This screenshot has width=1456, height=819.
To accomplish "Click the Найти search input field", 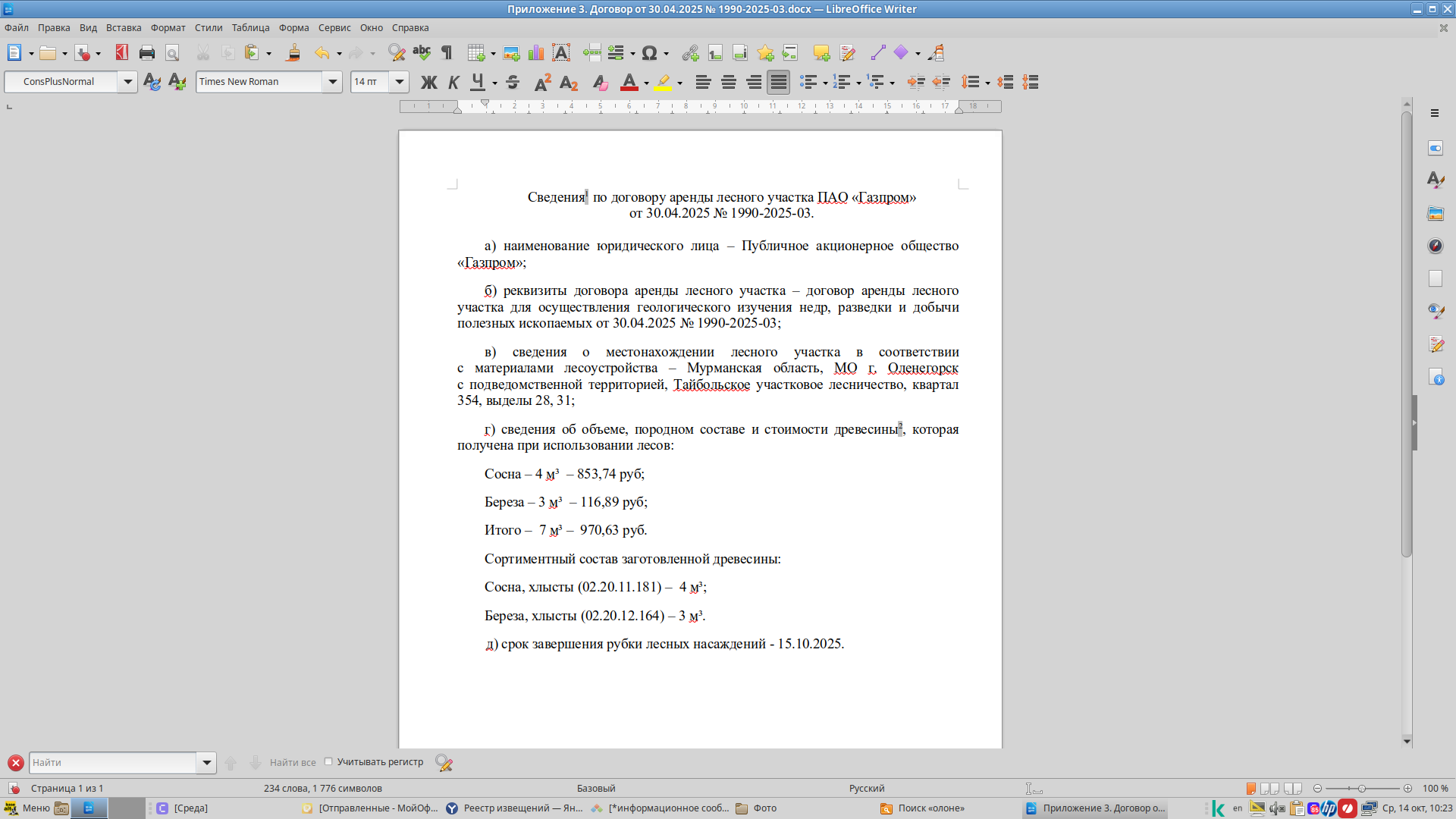I will [x=112, y=763].
